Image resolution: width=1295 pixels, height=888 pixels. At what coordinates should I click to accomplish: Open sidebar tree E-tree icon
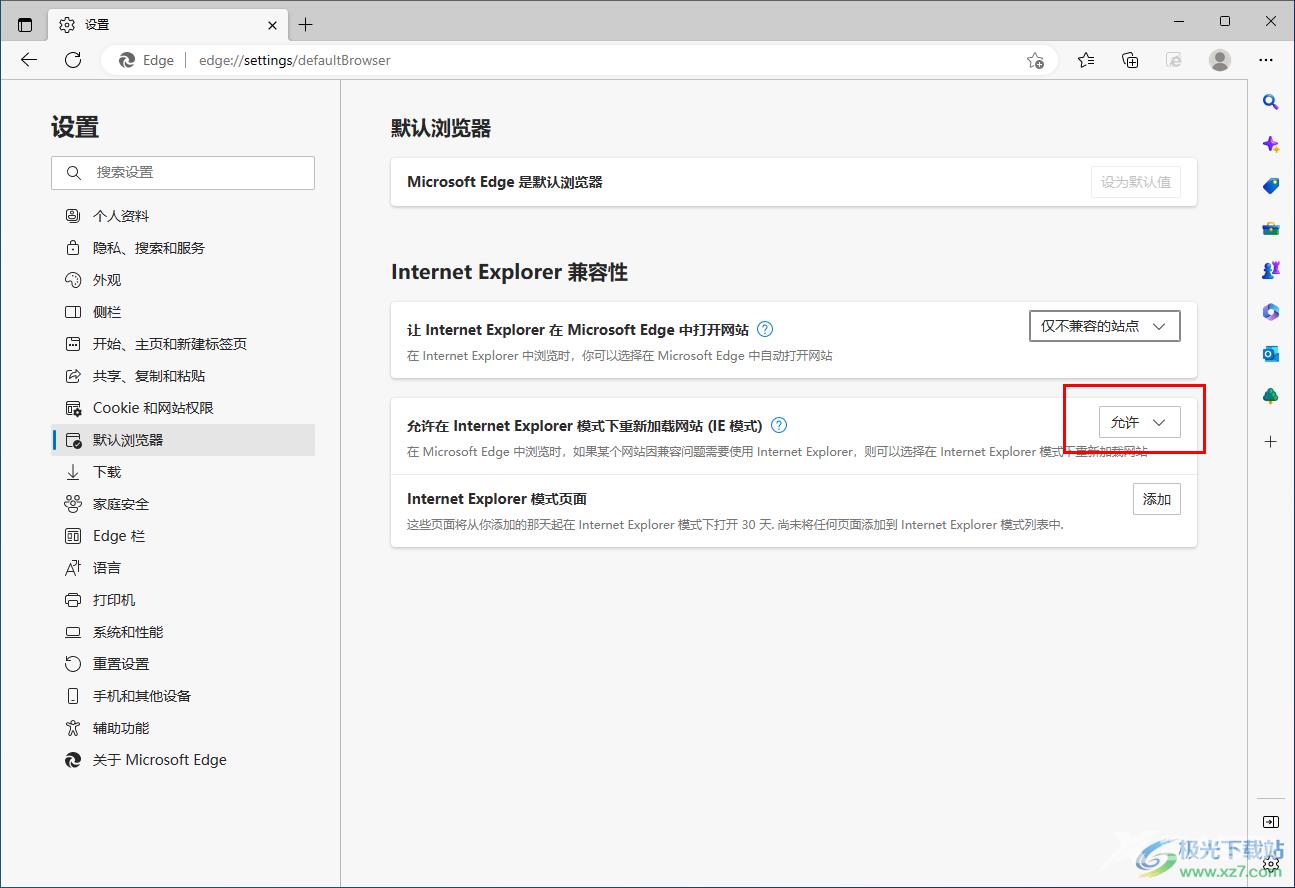pos(1270,396)
